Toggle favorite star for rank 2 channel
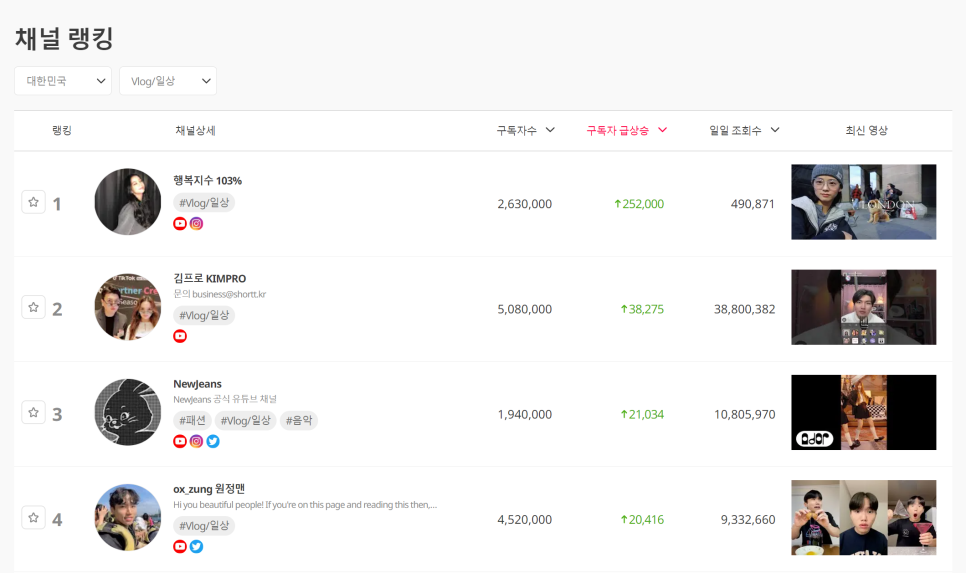 [33, 307]
